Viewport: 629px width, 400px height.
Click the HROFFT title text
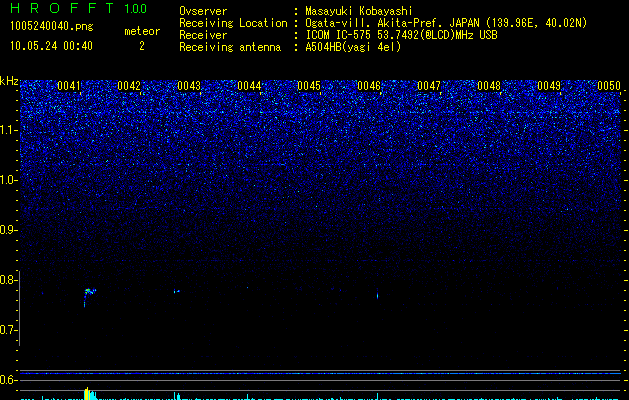pos(62,8)
